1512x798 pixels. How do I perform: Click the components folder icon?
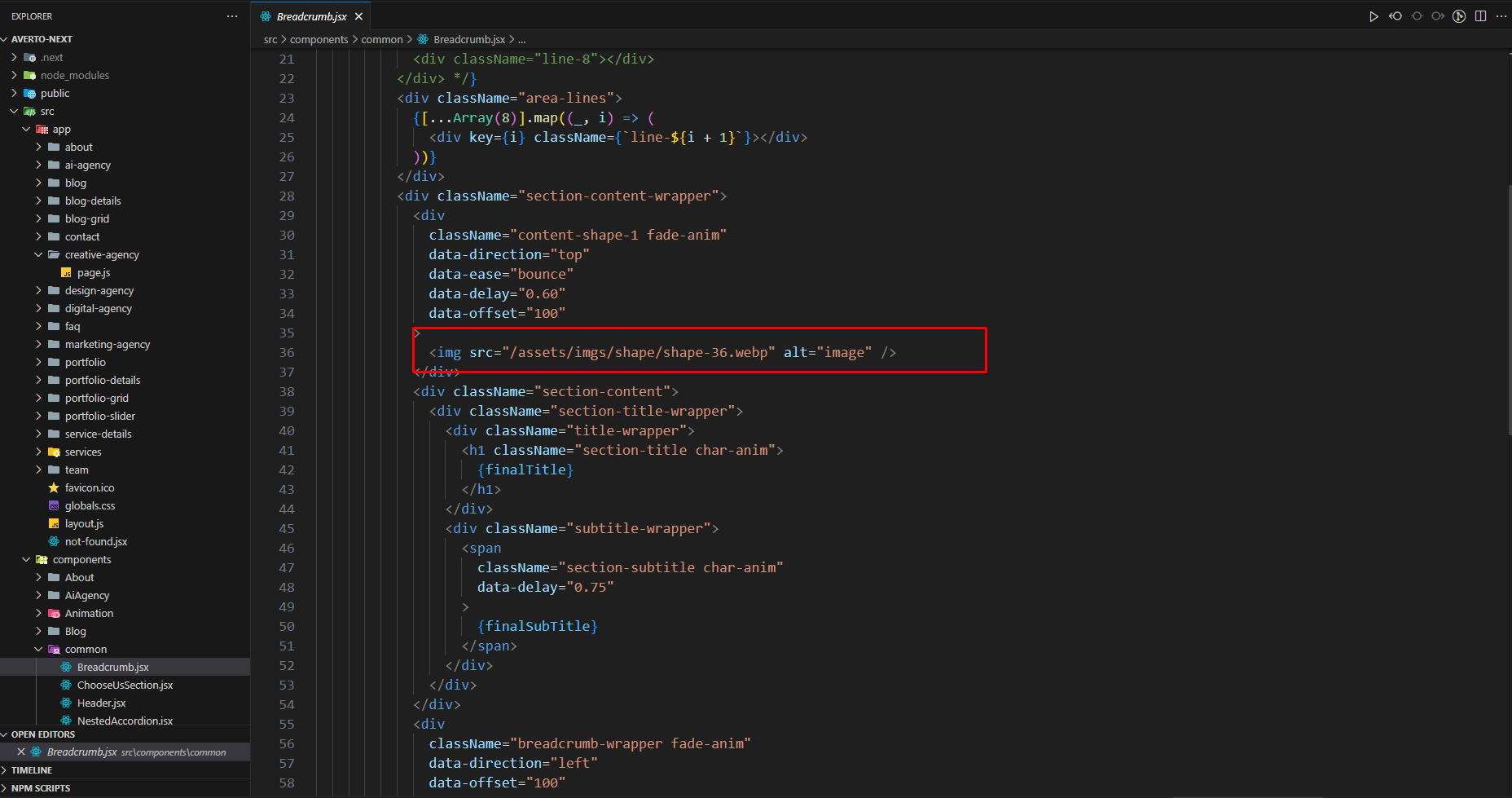tap(42, 559)
